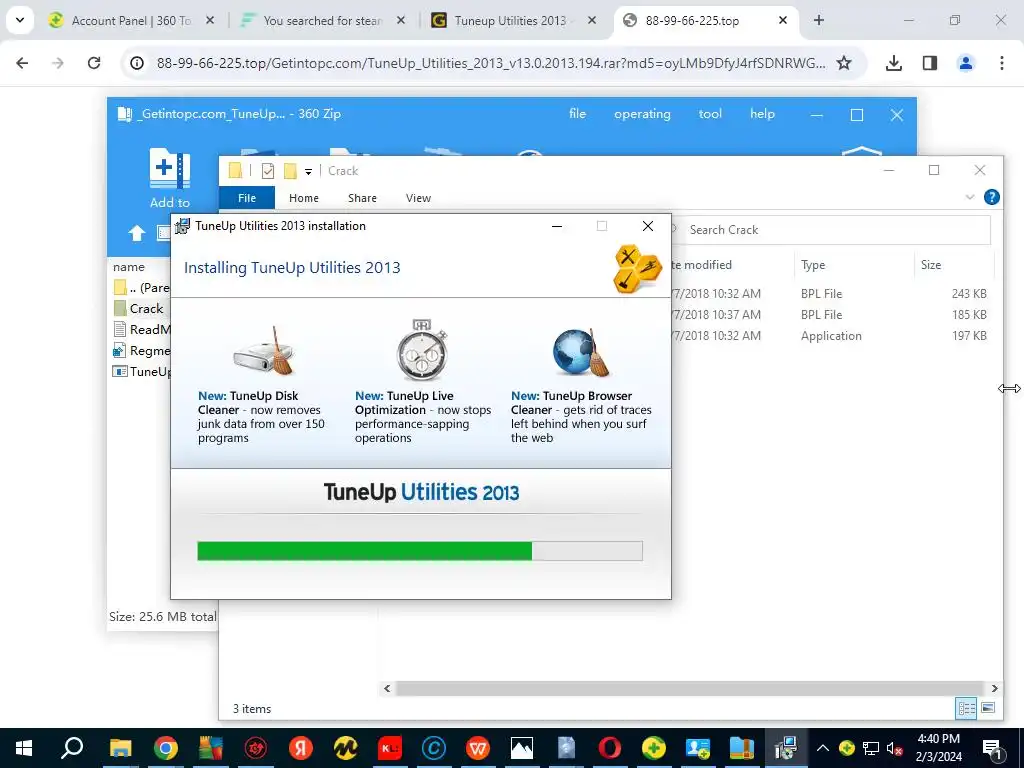The width and height of the screenshot is (1024, 768).
Task: Open the Chrome side panel icon
Action: [930, 63]
